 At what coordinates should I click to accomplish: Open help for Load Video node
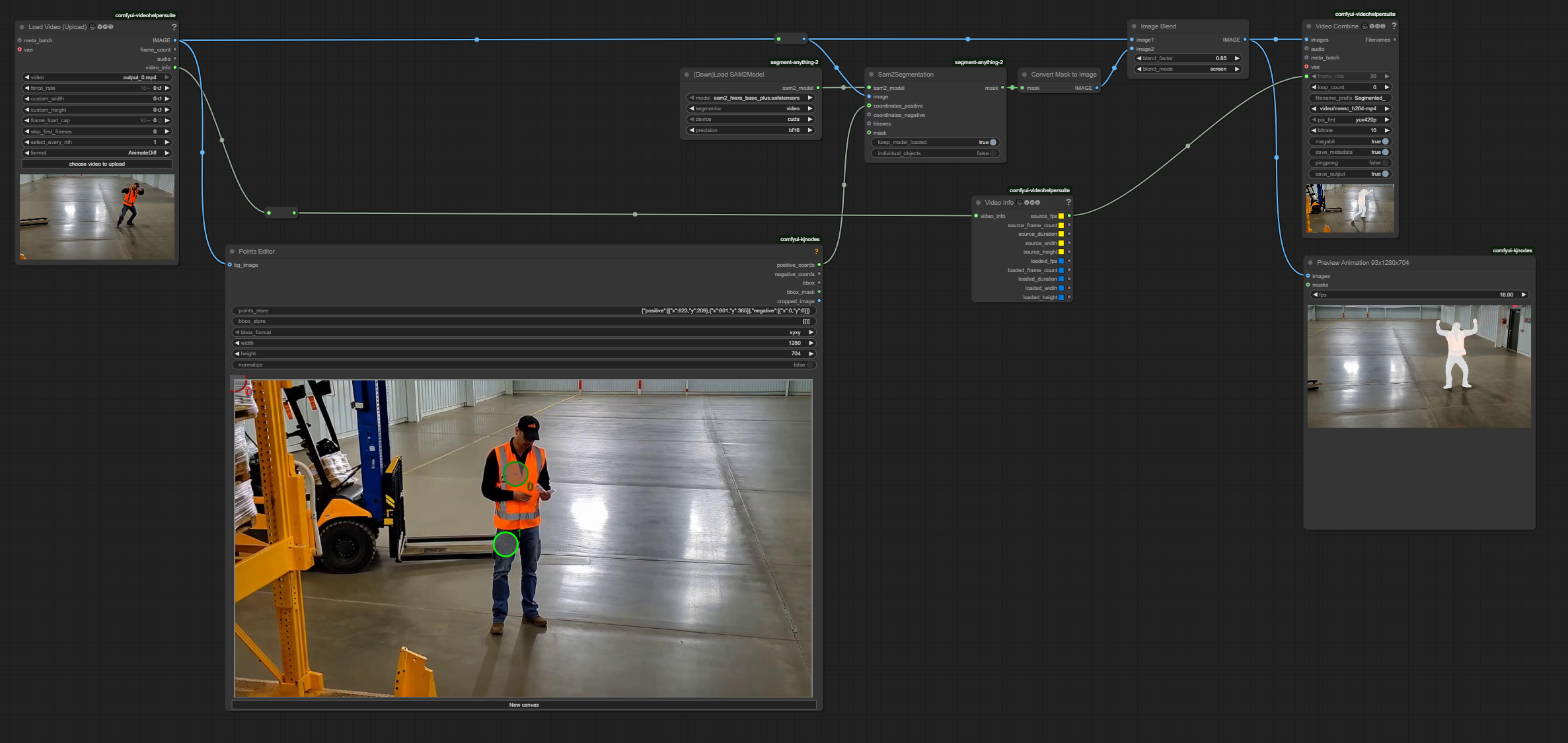(x=174, y=27)
